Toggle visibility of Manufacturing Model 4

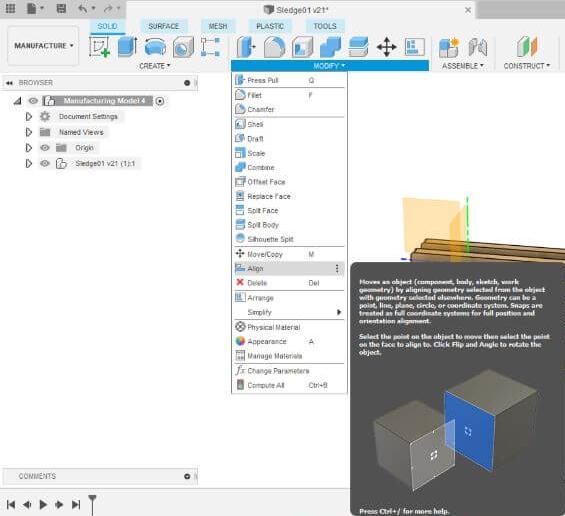33,101
